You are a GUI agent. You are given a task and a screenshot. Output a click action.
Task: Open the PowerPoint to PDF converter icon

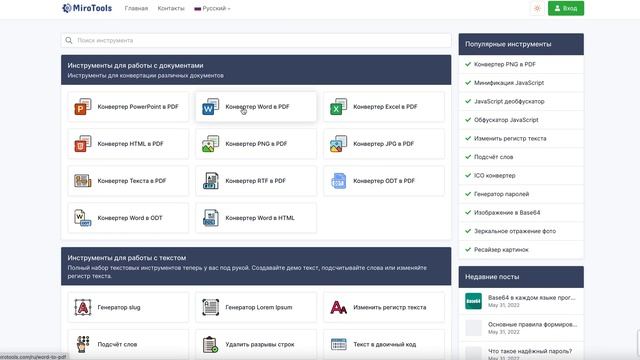tap(82, 107)
